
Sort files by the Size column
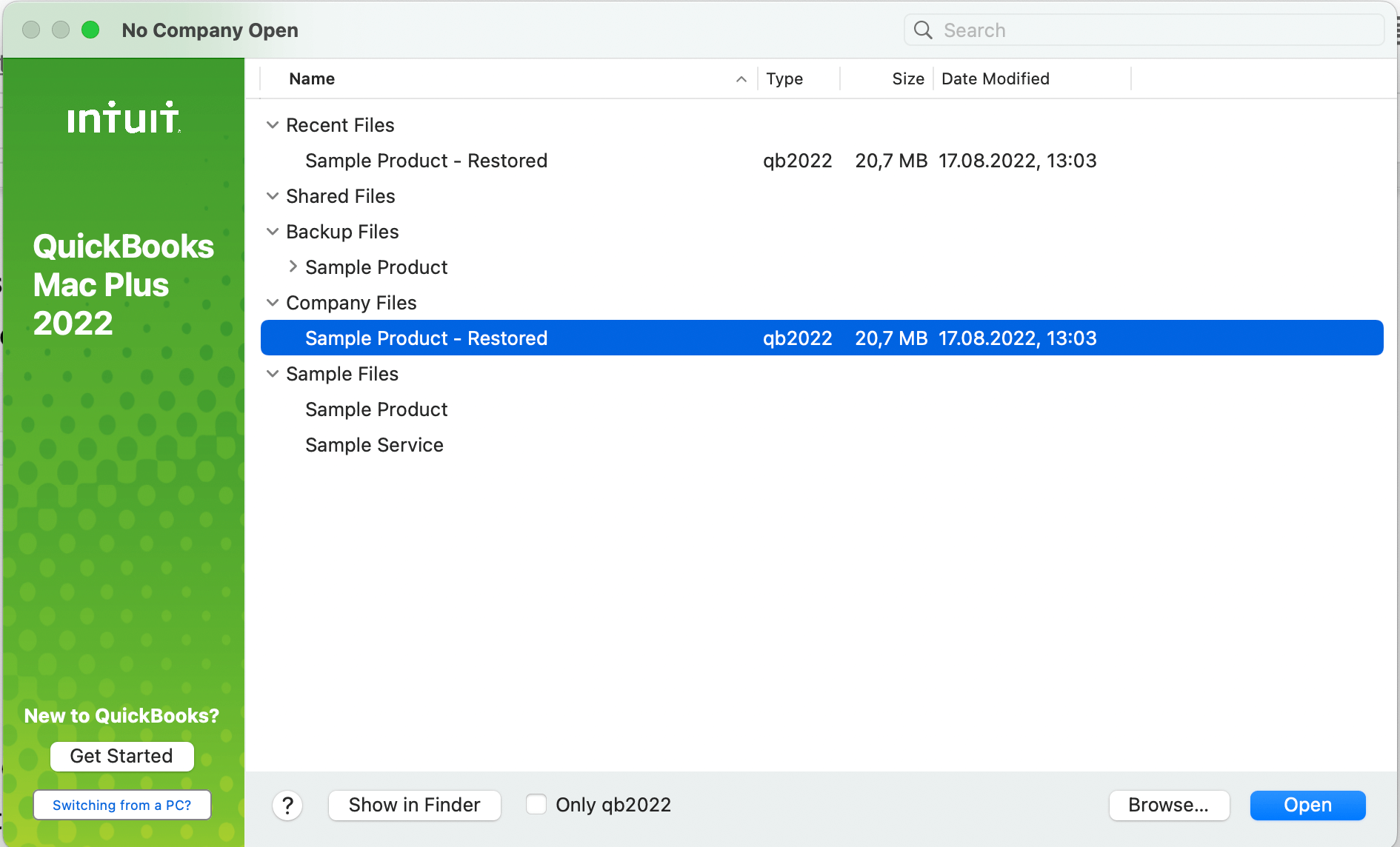(x=907, y=78)
